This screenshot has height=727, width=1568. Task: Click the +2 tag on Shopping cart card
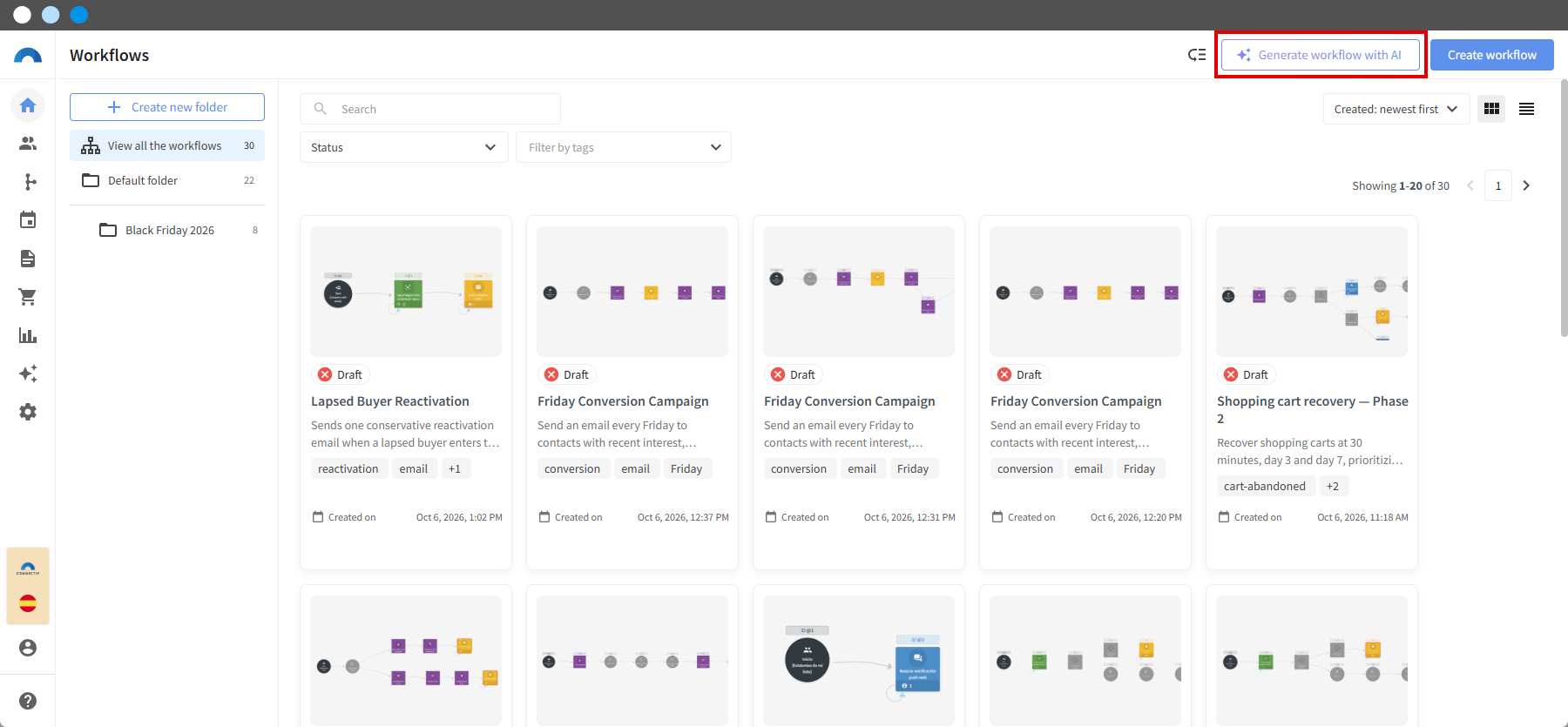(1333, 486)
